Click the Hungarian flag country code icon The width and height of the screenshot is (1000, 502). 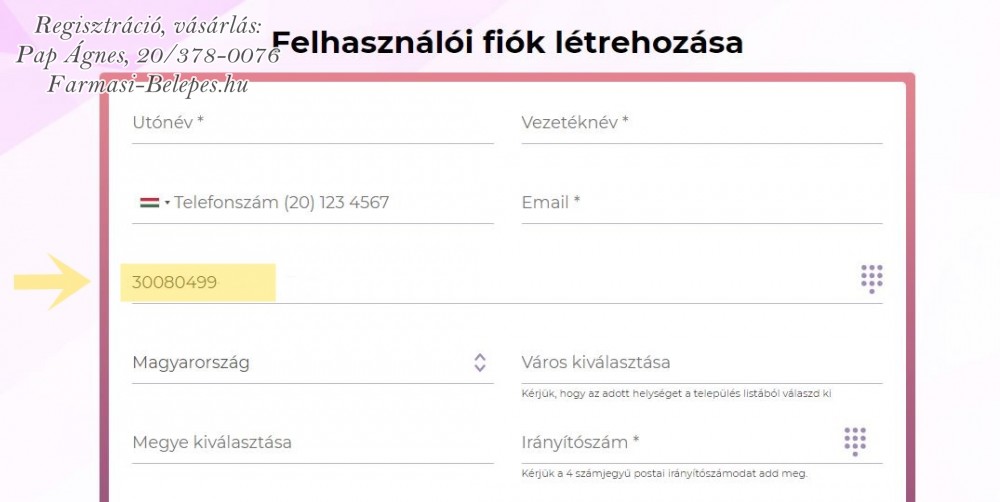click(x=149, y=203)
